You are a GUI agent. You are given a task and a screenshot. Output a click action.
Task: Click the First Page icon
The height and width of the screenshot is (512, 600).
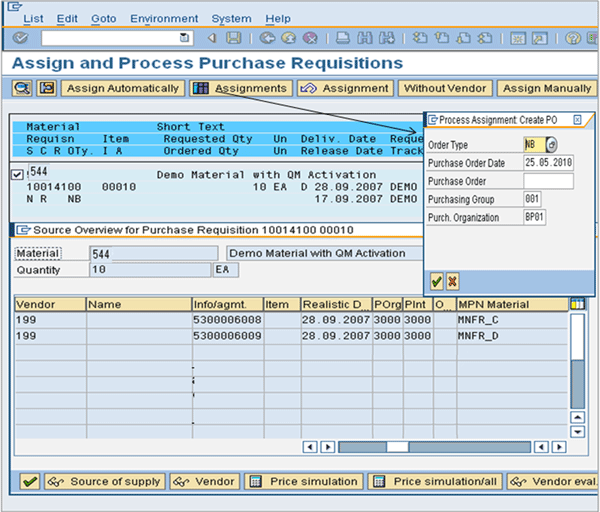point(420,38)
